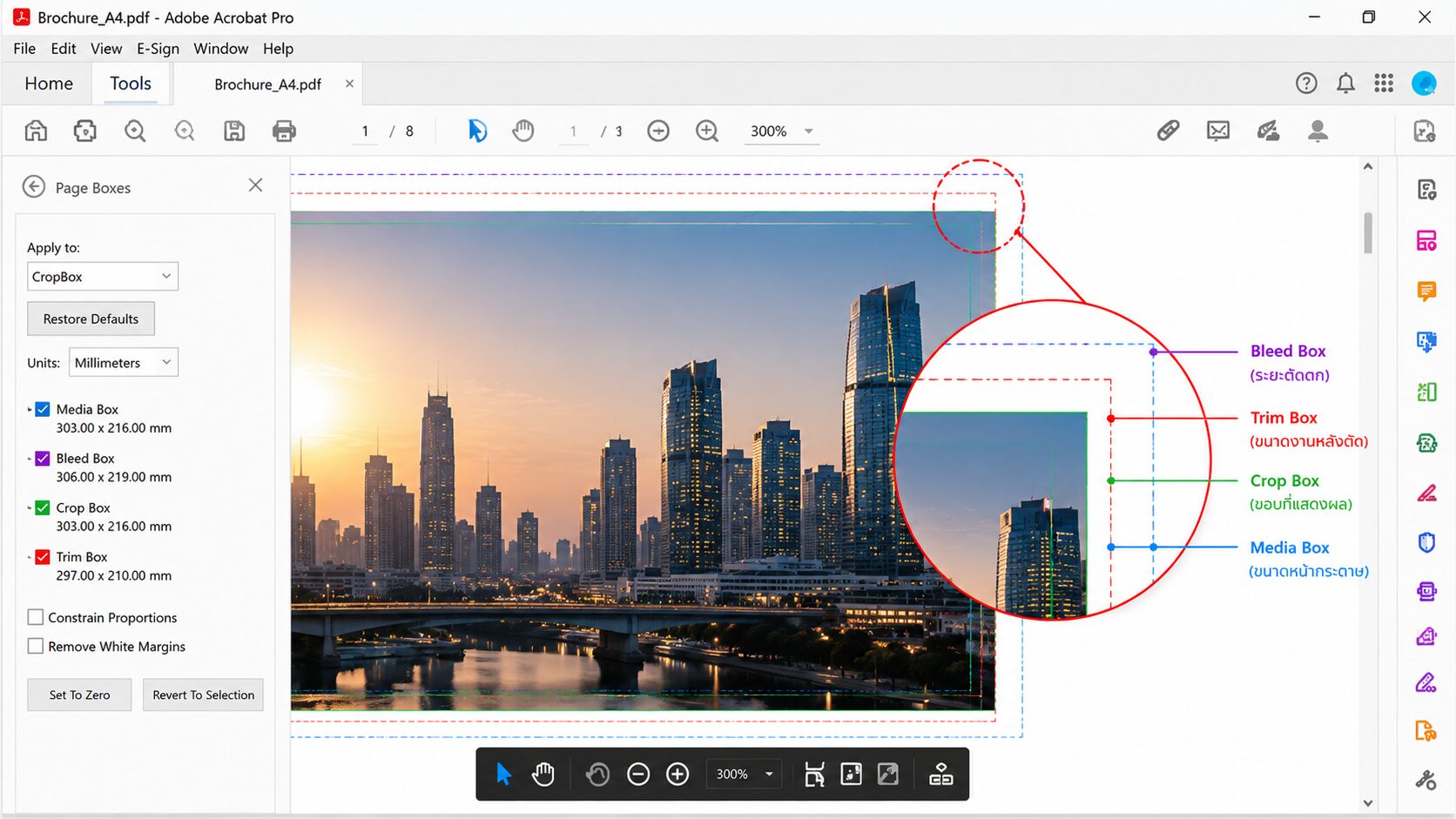Viewport: 1456px width, 819px height.
Task: Uncheck the Bleed Box checkbox
Action: tap(42, 458)
